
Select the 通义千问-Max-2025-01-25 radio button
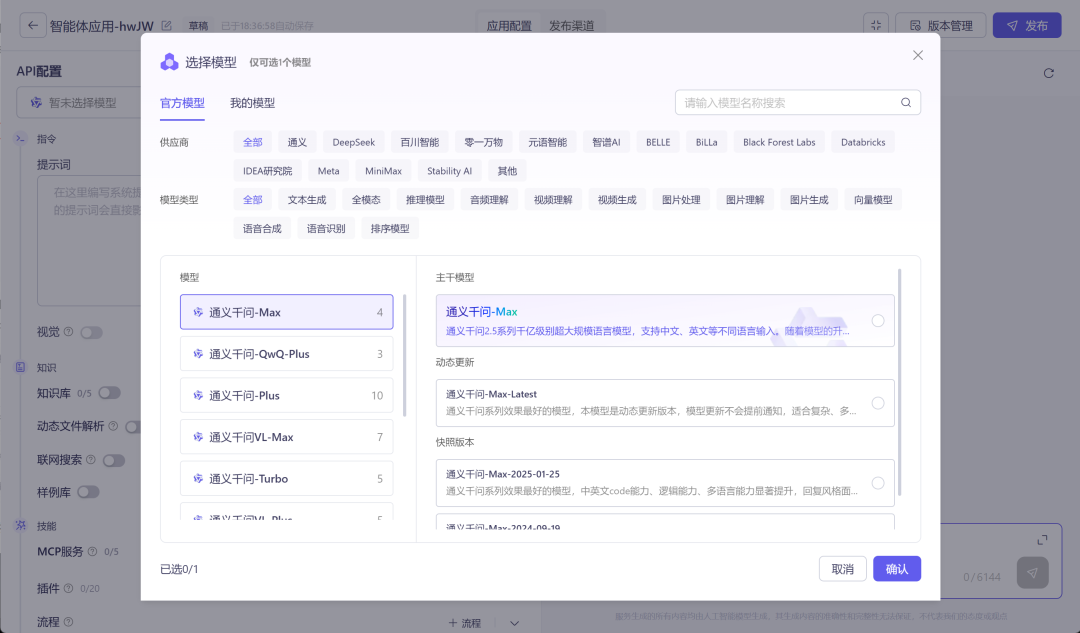(878, 483)
